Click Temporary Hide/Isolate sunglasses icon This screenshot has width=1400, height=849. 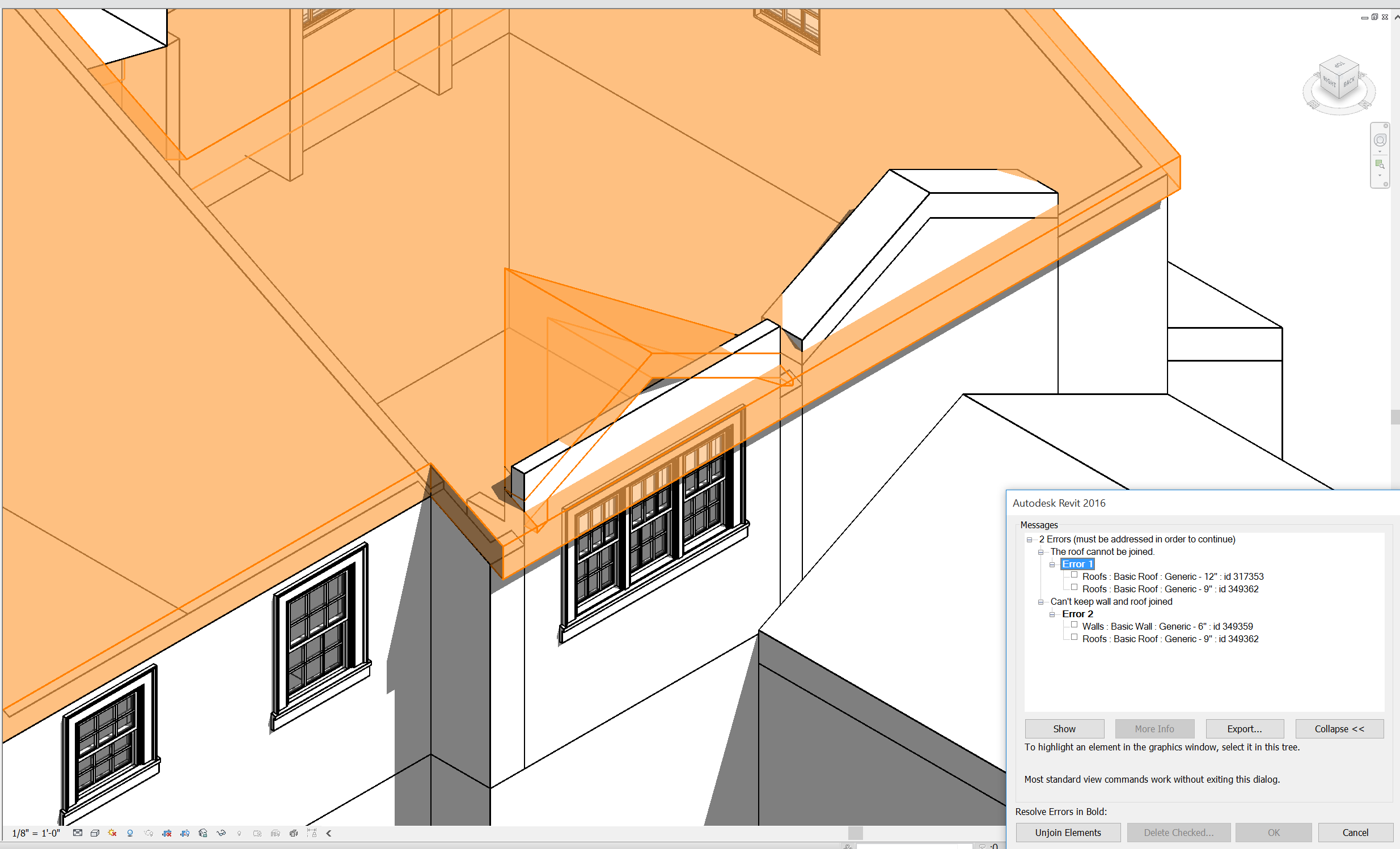click(221, 833)
